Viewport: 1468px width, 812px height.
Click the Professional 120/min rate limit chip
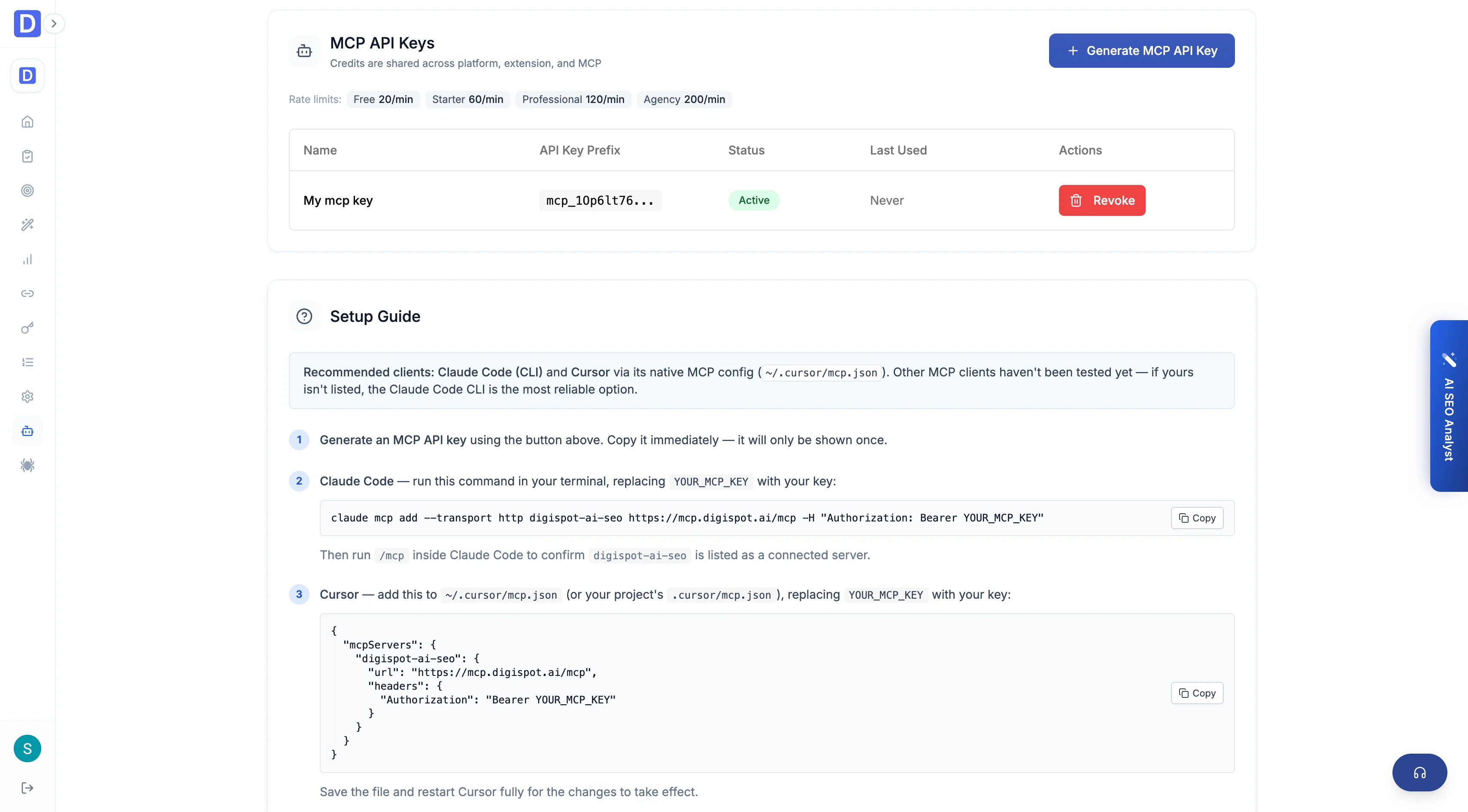[573, 99]
